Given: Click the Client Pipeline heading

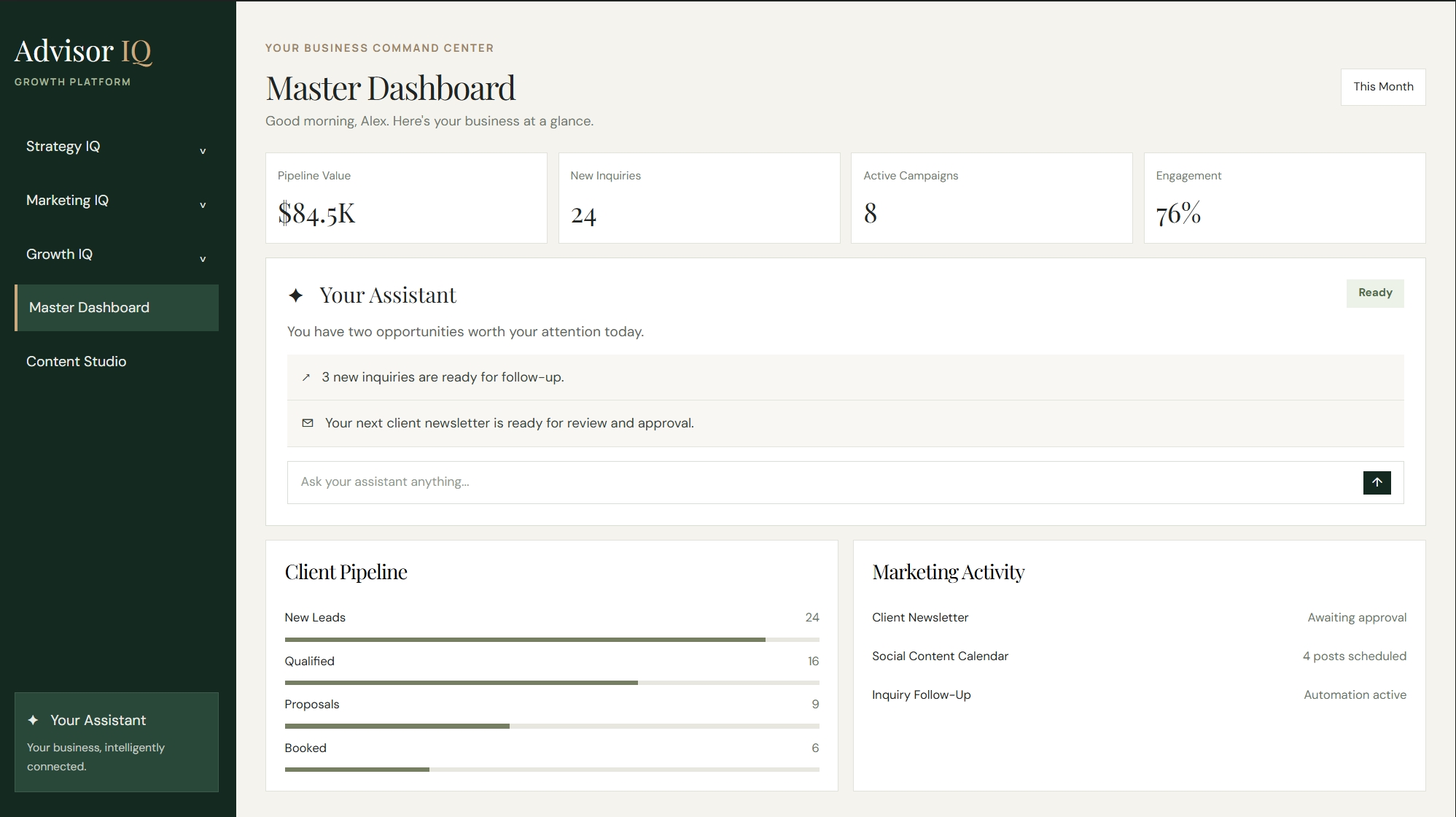Looking at the screenshot, I should click(346, 572).
